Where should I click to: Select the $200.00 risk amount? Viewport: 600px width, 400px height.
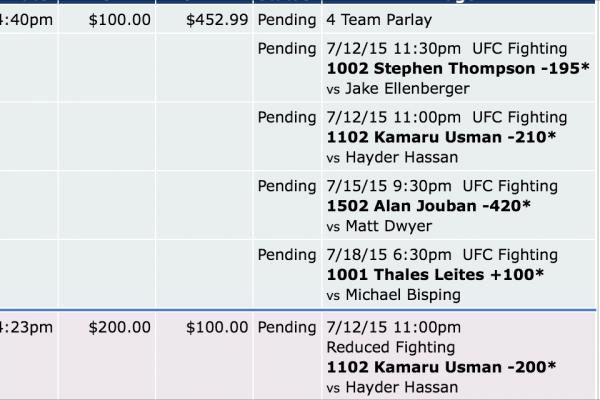tap(119, 327)
